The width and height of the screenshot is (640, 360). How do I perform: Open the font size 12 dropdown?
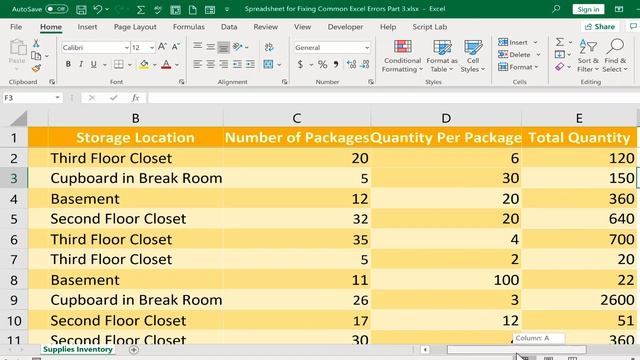click(152, 48)
